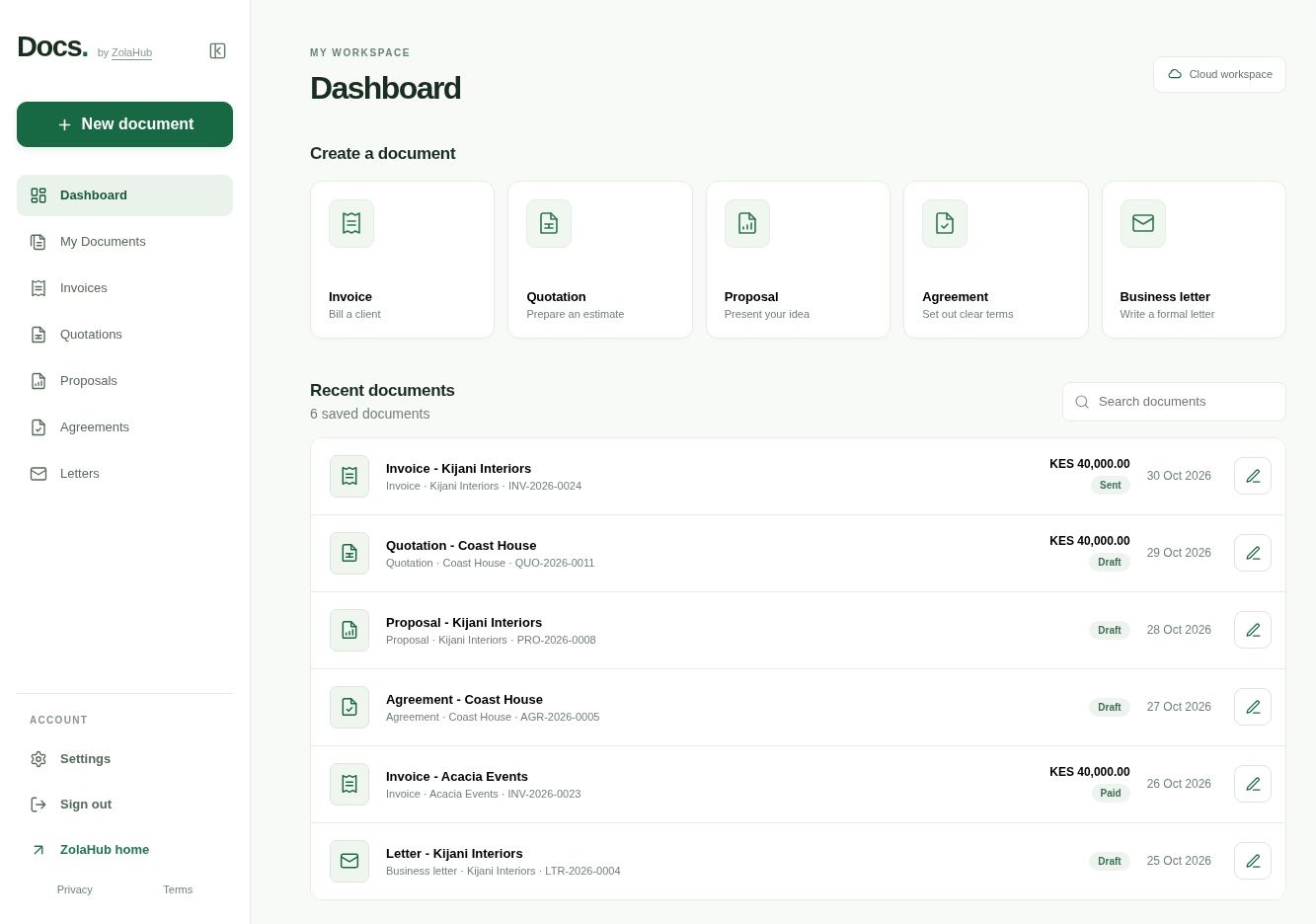This screenshot has height=924, width=1316.
Task: Click the Proposal card chart icon
Action: 747,223
